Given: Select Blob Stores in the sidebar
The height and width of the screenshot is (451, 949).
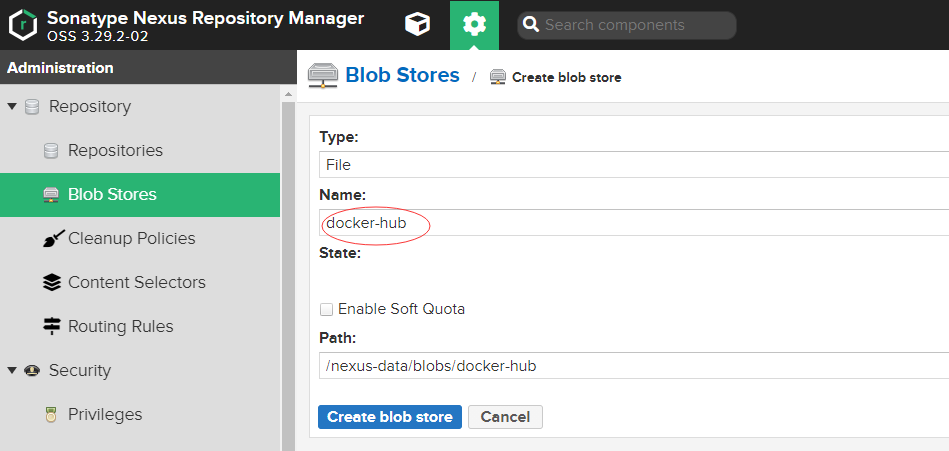Looking at the screenshot, I should 112,195.
